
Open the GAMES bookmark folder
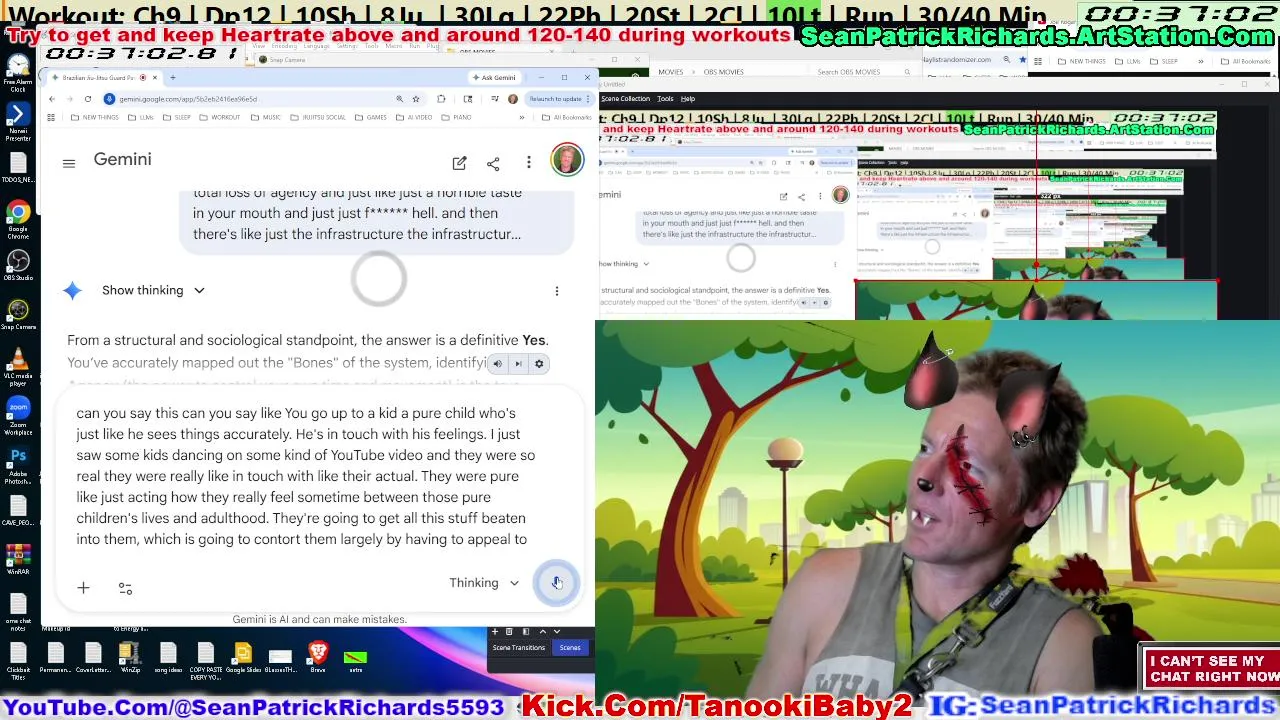(371, 118)
